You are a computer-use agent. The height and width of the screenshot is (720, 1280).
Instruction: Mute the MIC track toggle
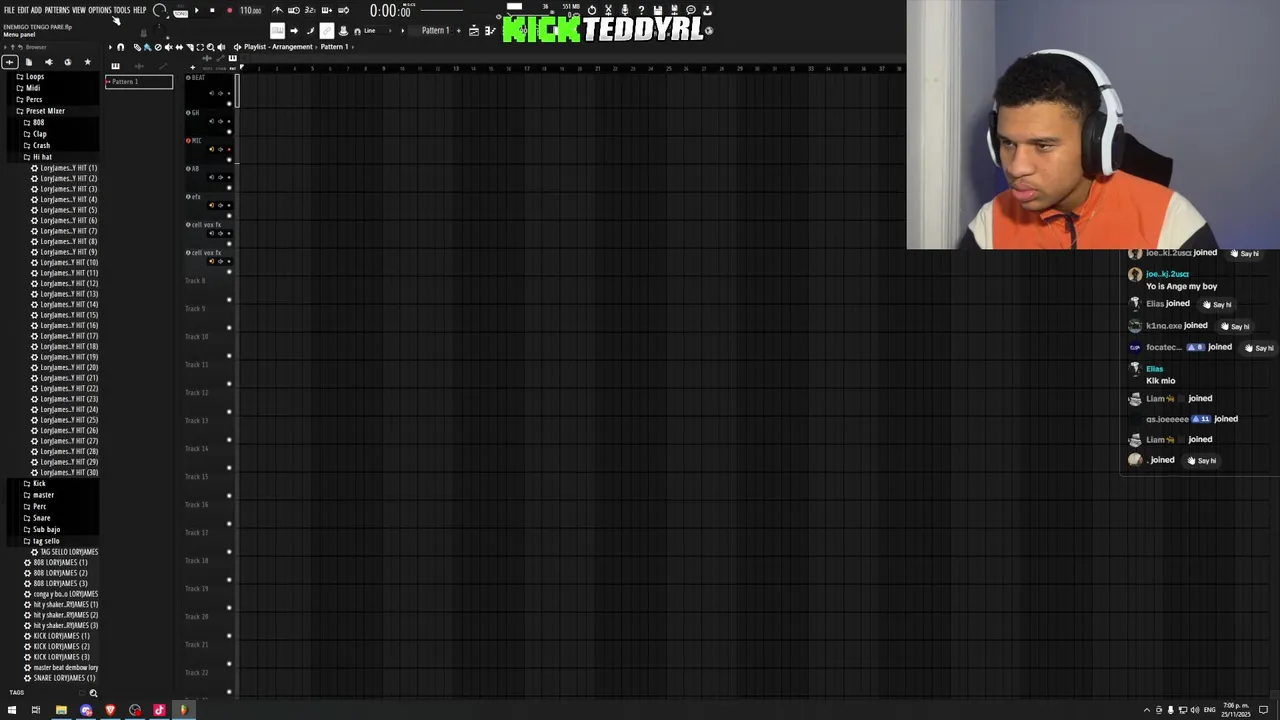pos(228,158)
